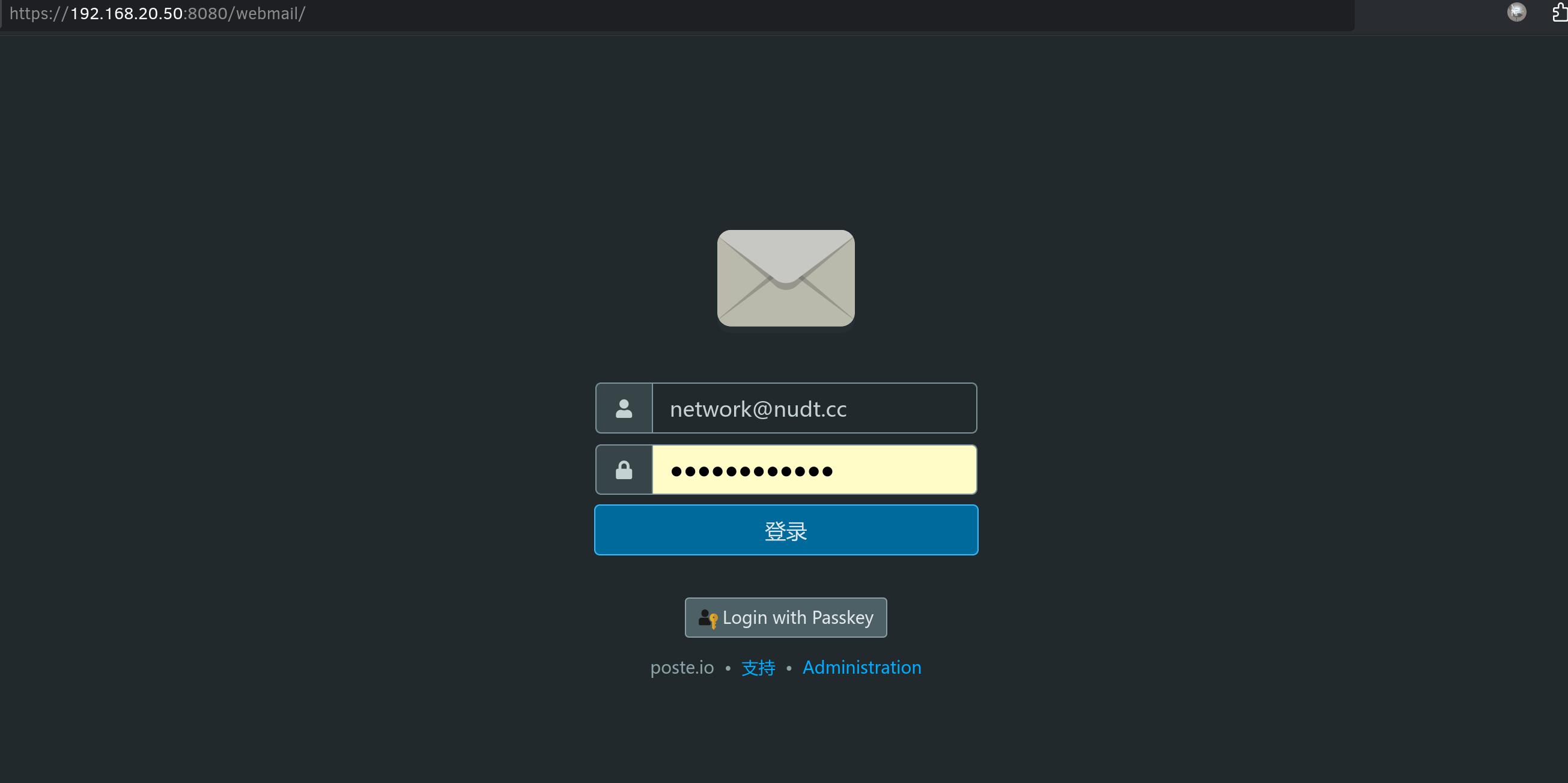Focus the masked password field

point(815,470)
